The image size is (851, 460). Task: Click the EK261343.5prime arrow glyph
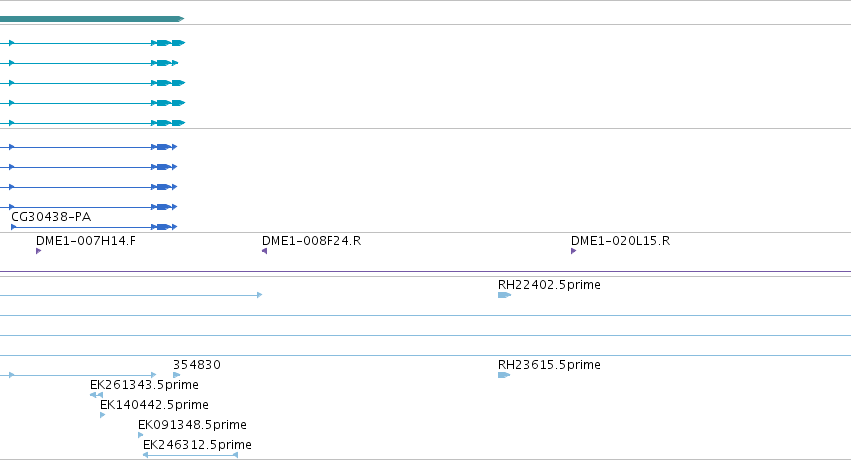97,395
